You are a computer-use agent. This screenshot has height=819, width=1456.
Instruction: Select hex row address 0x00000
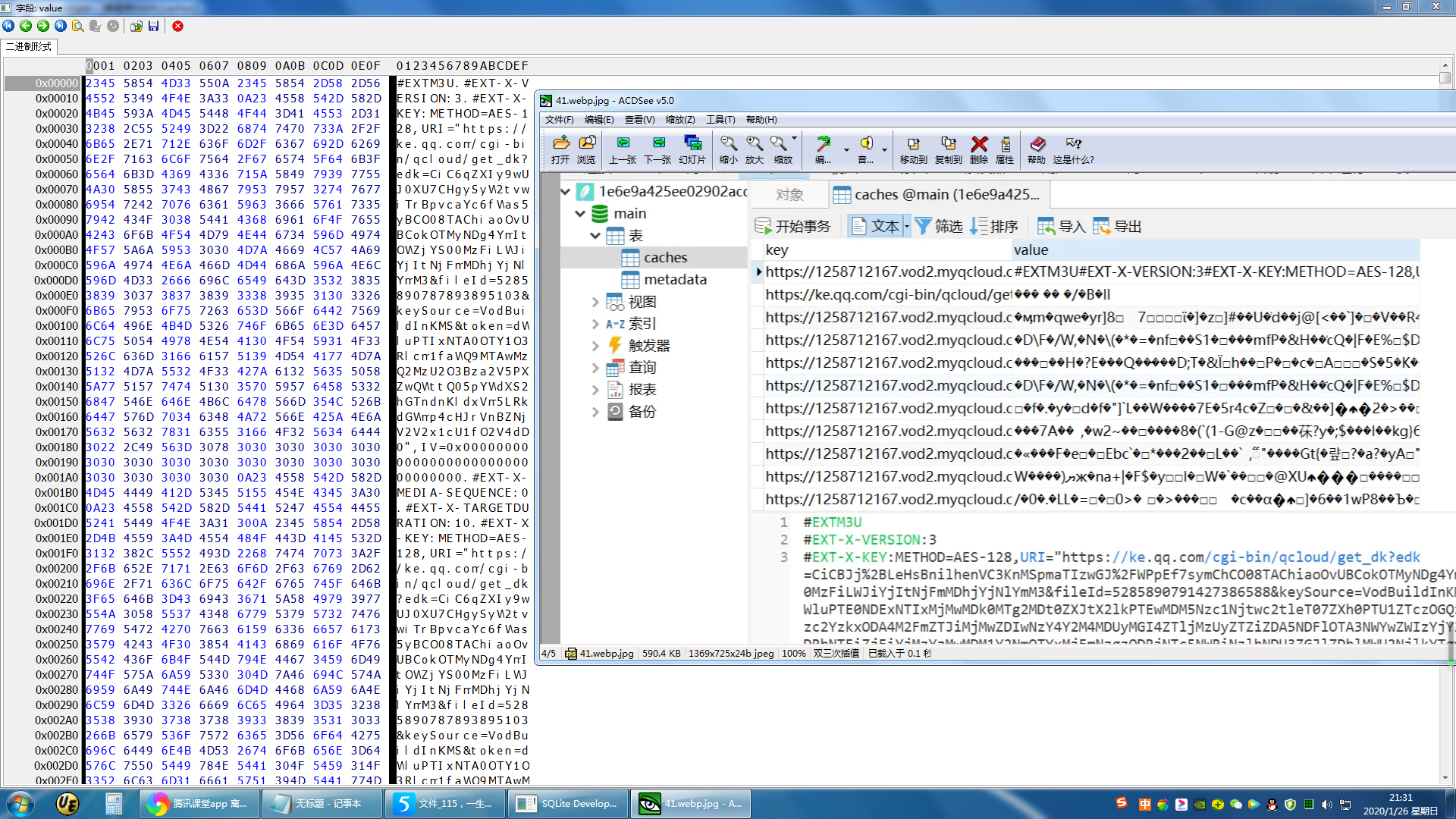point(56,83)
